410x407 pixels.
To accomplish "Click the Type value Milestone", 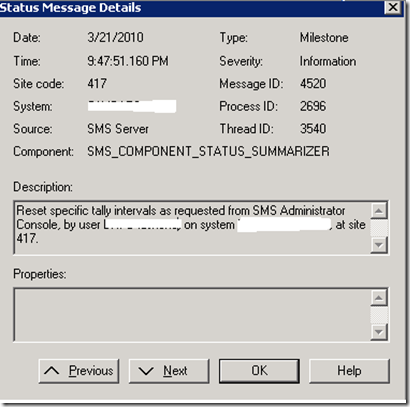I will point(324,37).
